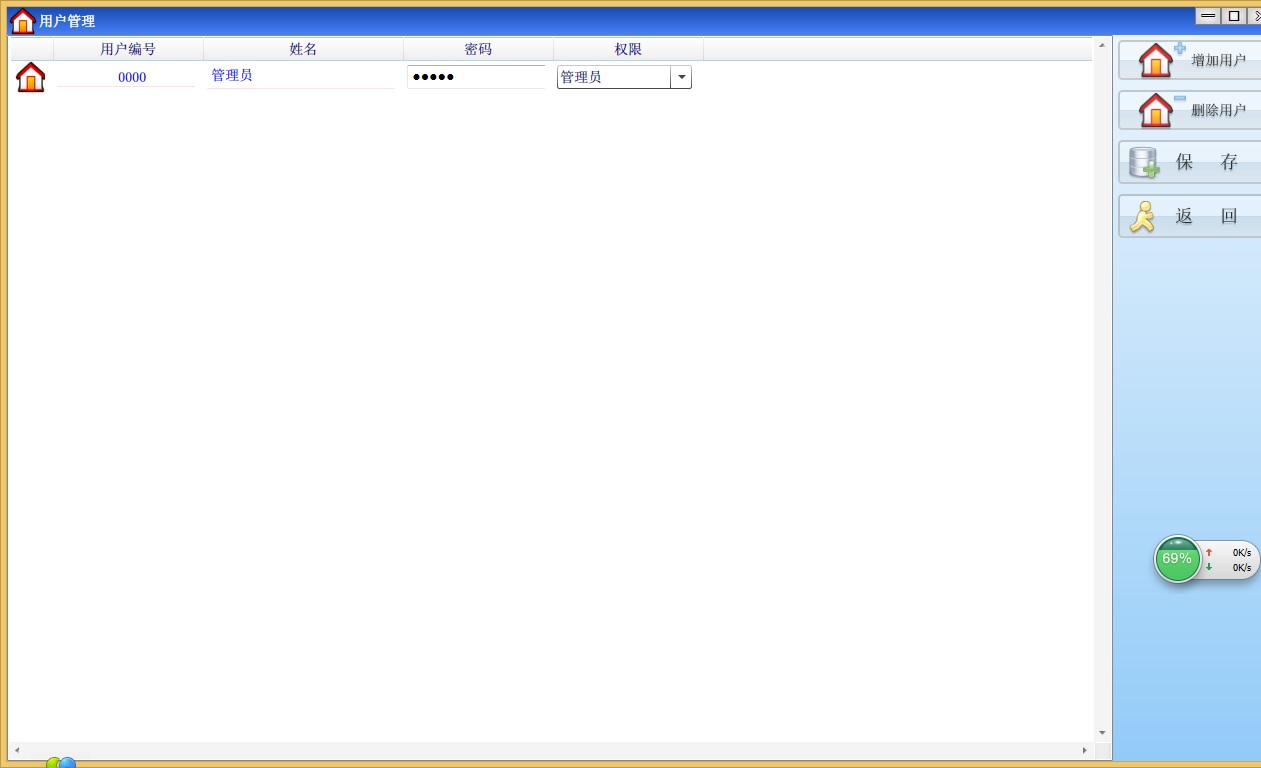
Task: Select the 权限 combo box showing 管理员
Action: [x=613, y=77]
